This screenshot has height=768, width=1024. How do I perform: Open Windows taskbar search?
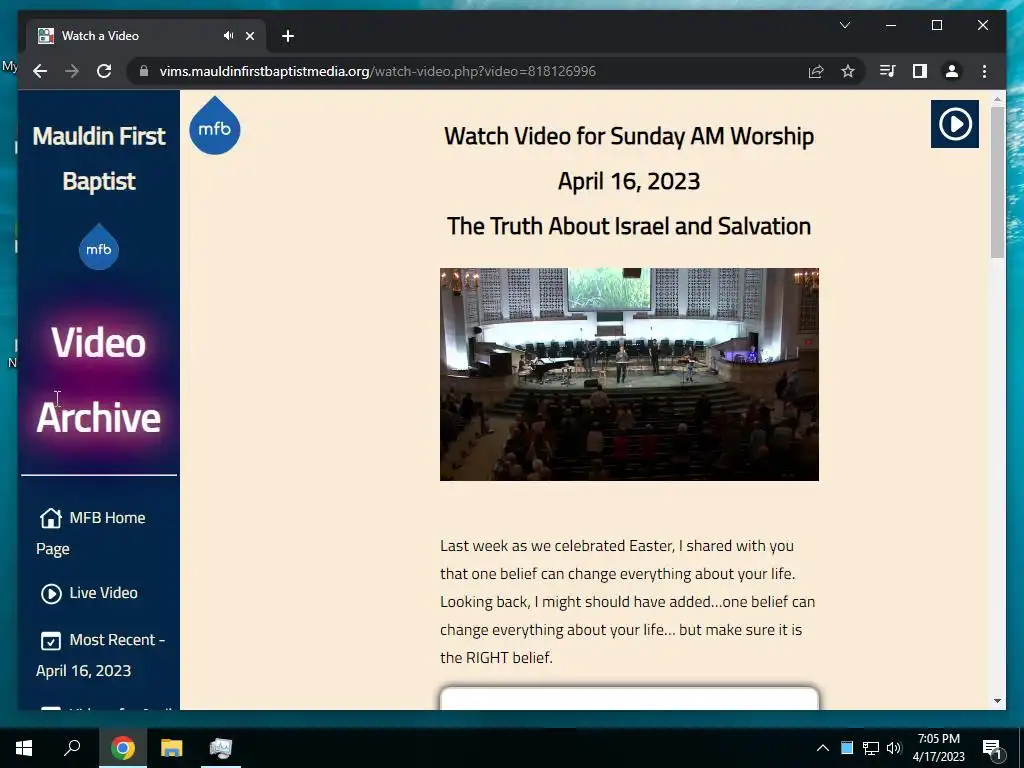point(72,748)
